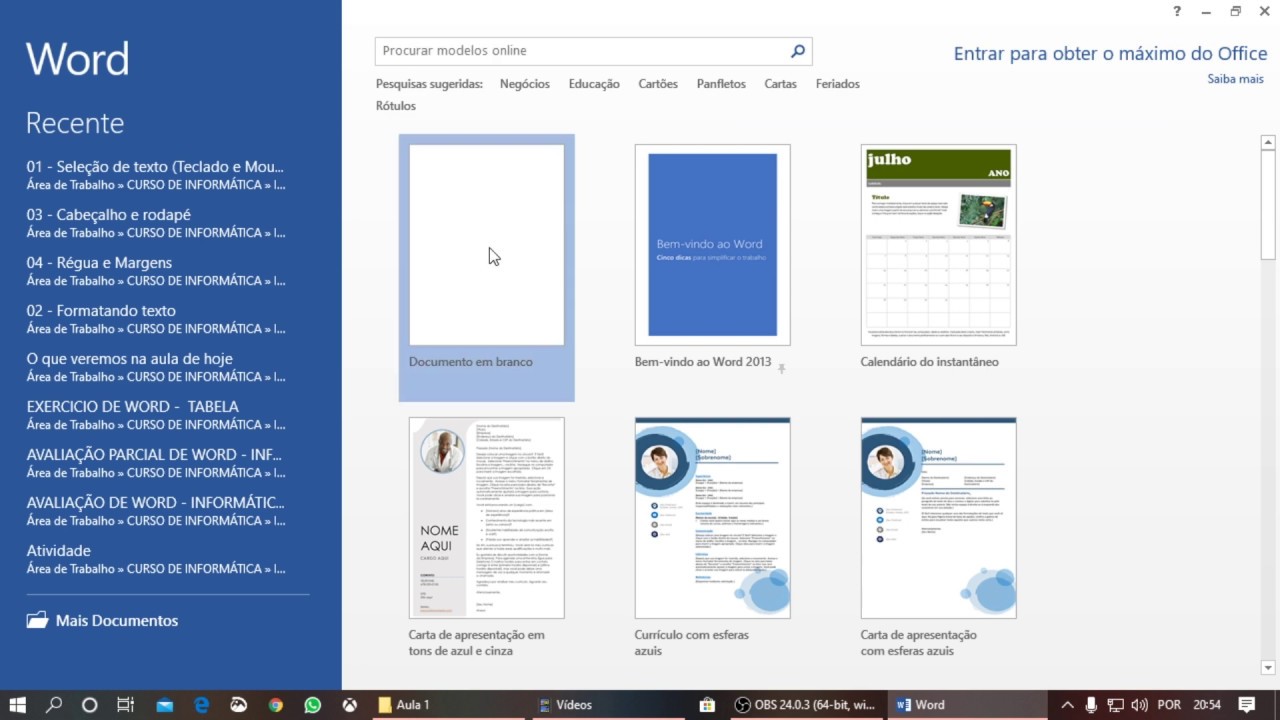Open recent file AVALIAÇÃO DE WORD - INFORMÁTIC...
1280x720 pixels.
click(x=156, y=511)
